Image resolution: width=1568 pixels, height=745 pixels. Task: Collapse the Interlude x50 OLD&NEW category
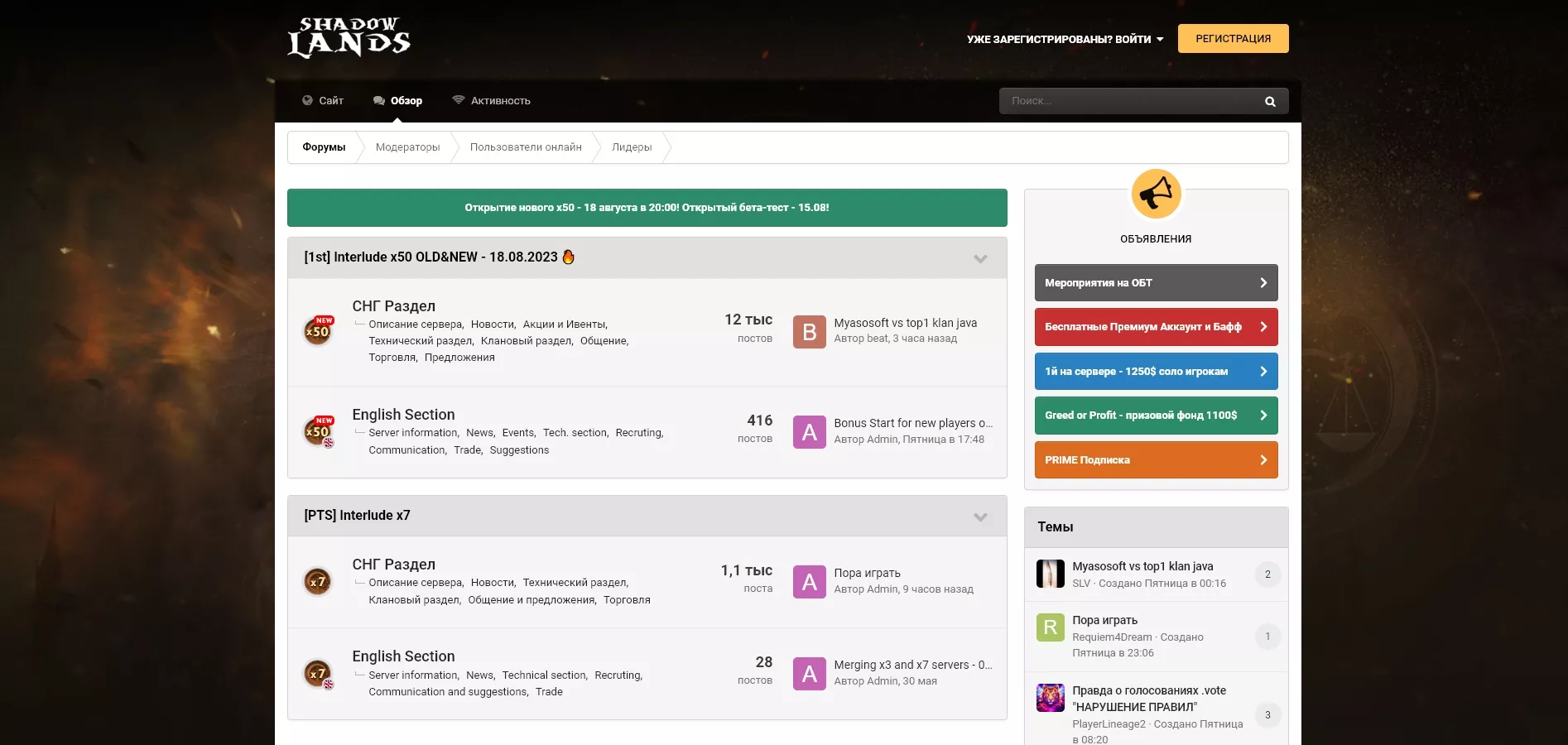pos(980,258)
